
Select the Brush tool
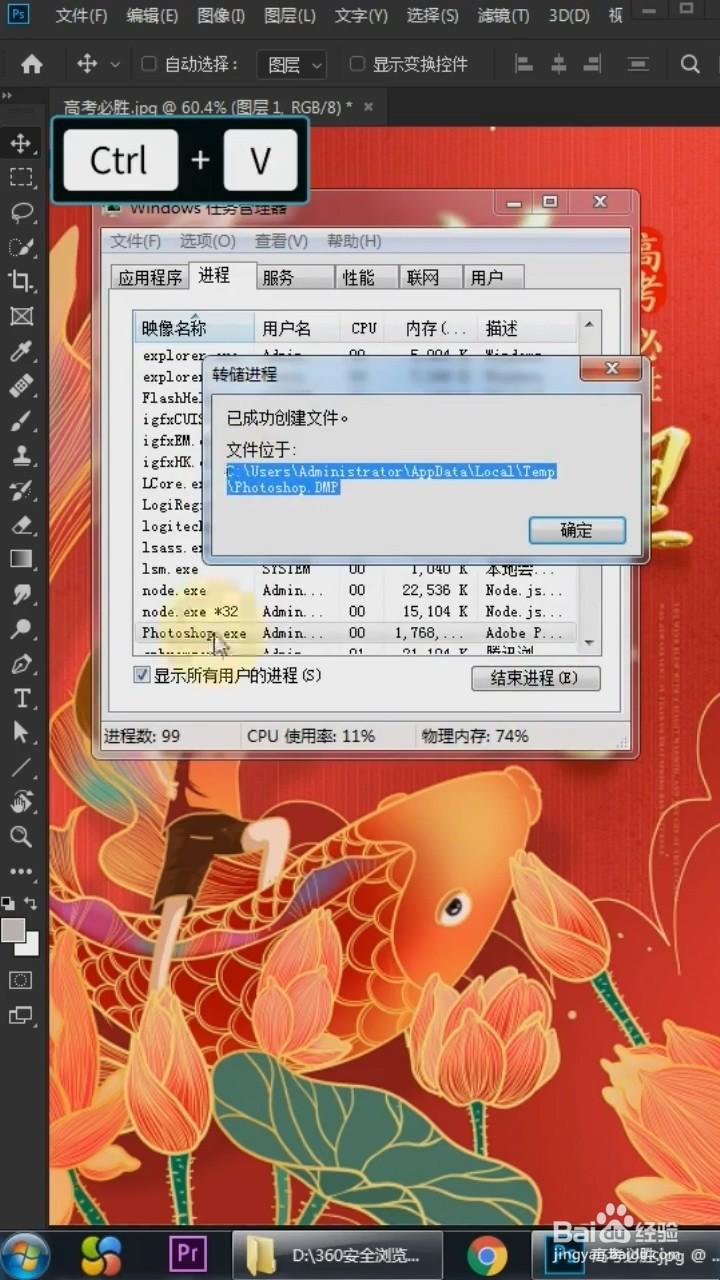tap(21, 420)
